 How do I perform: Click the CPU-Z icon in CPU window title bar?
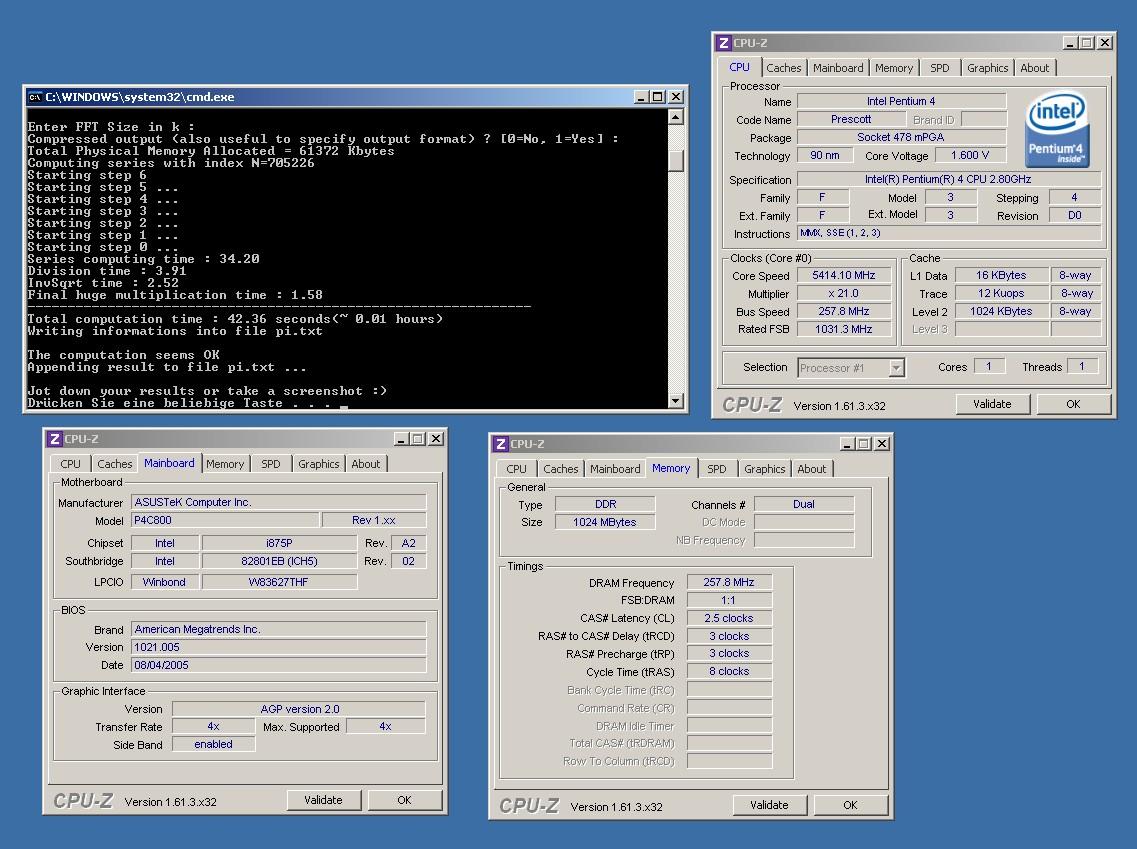tap(723, 43)
